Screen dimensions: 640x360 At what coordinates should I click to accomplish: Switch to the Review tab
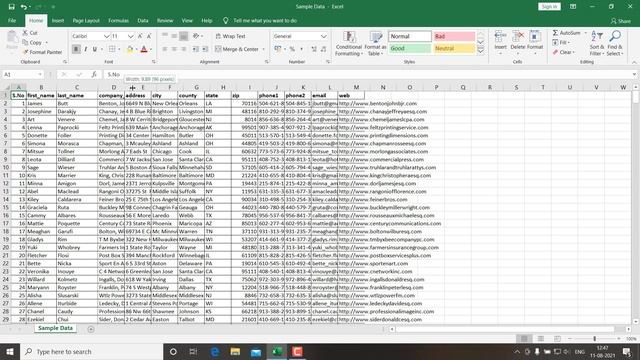tap(165, 20)
